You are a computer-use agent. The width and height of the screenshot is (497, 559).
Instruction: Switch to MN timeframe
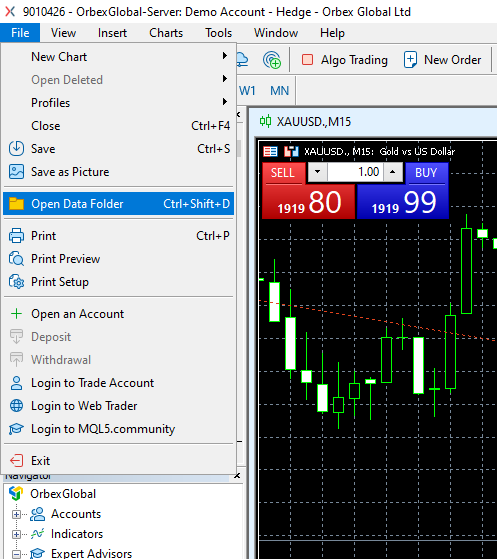point(279,91)
